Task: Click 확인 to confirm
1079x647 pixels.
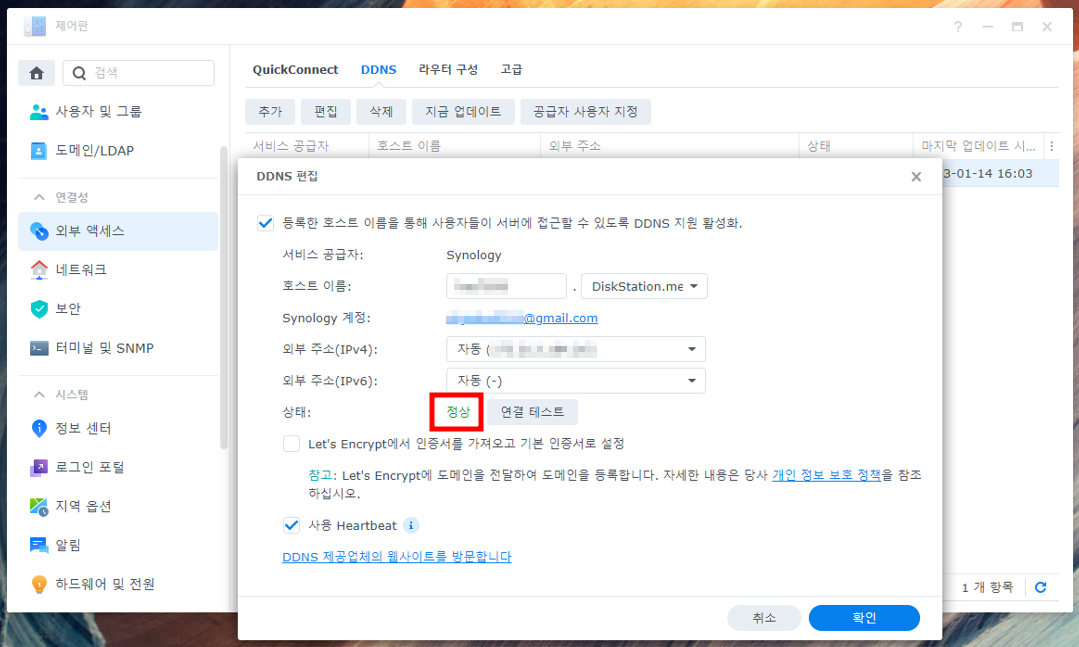Action: pyautogui.click(x=864, y=617)
